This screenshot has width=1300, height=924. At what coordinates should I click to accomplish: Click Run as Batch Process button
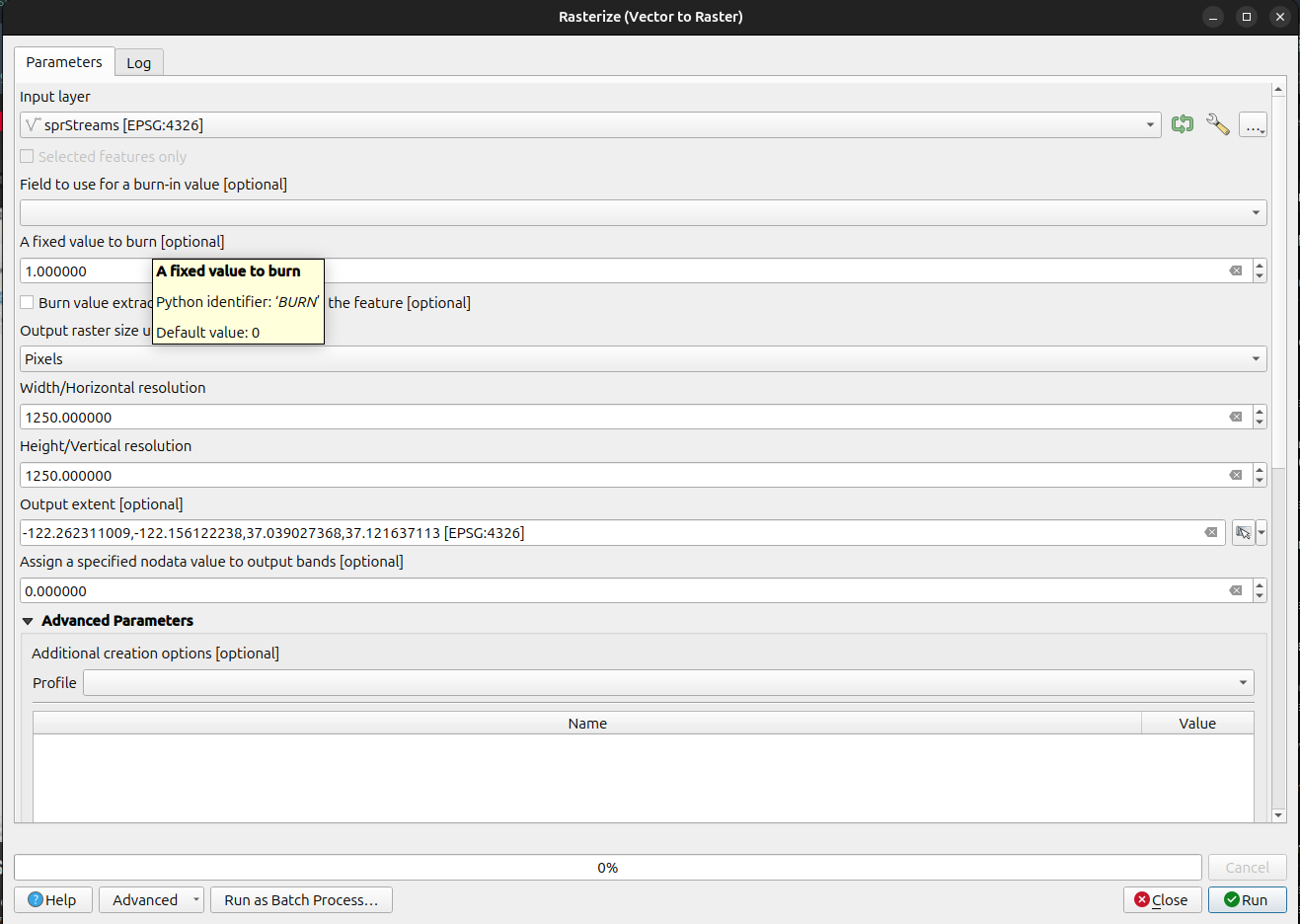click(301, 899)
